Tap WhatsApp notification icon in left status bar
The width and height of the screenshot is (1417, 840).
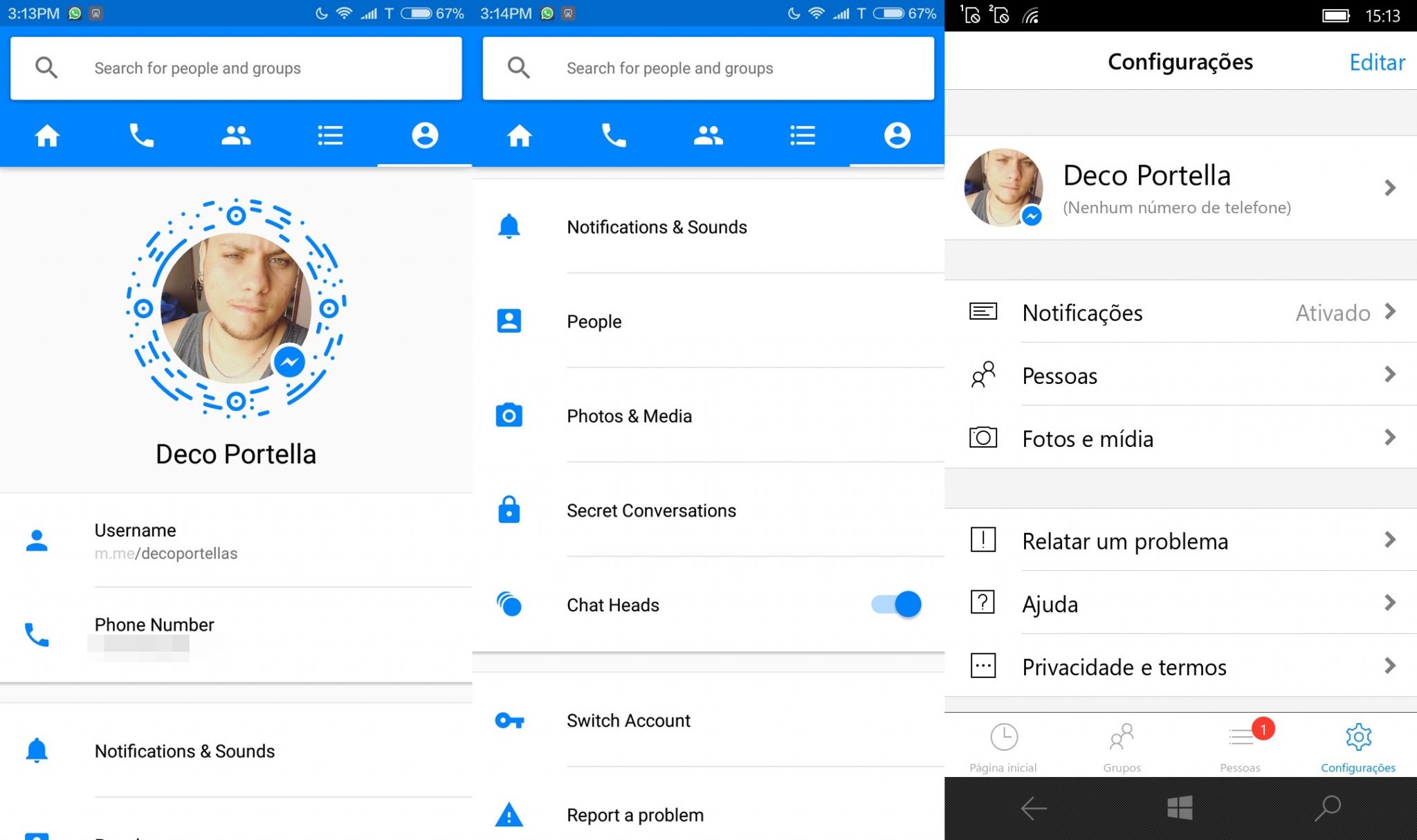point(75,13)
